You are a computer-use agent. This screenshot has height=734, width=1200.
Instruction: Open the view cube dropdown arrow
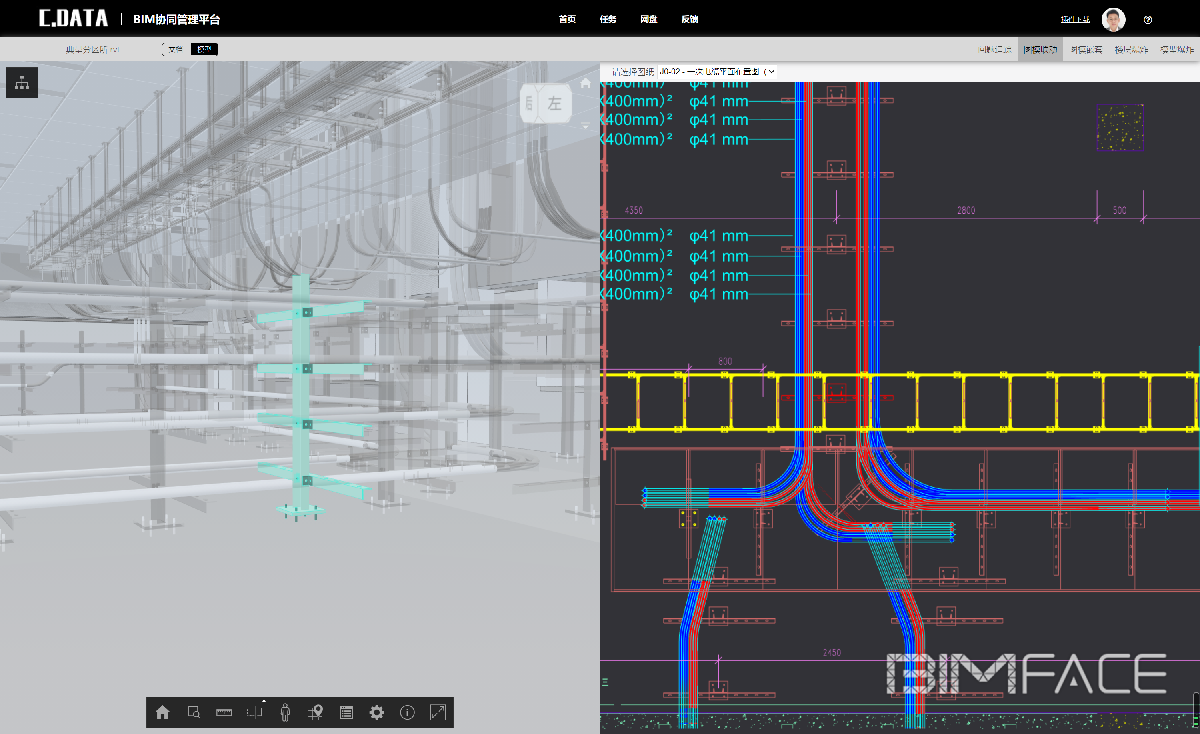coord(585,126)
